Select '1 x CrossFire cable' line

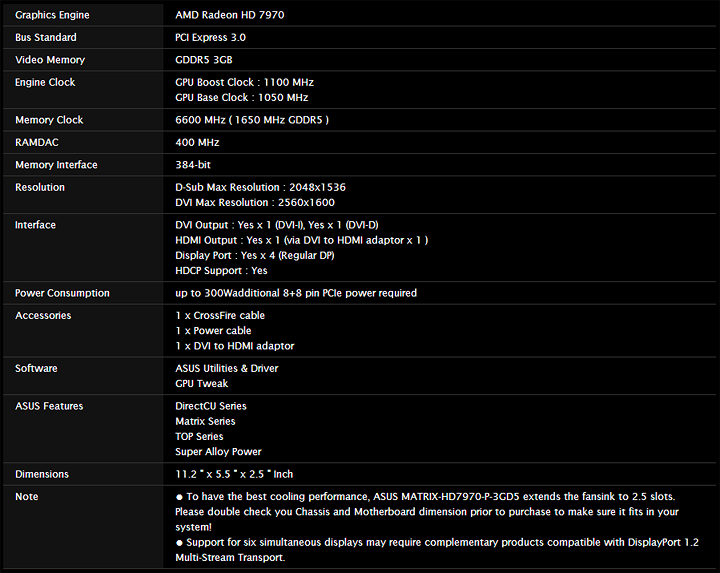coord(220,315)
